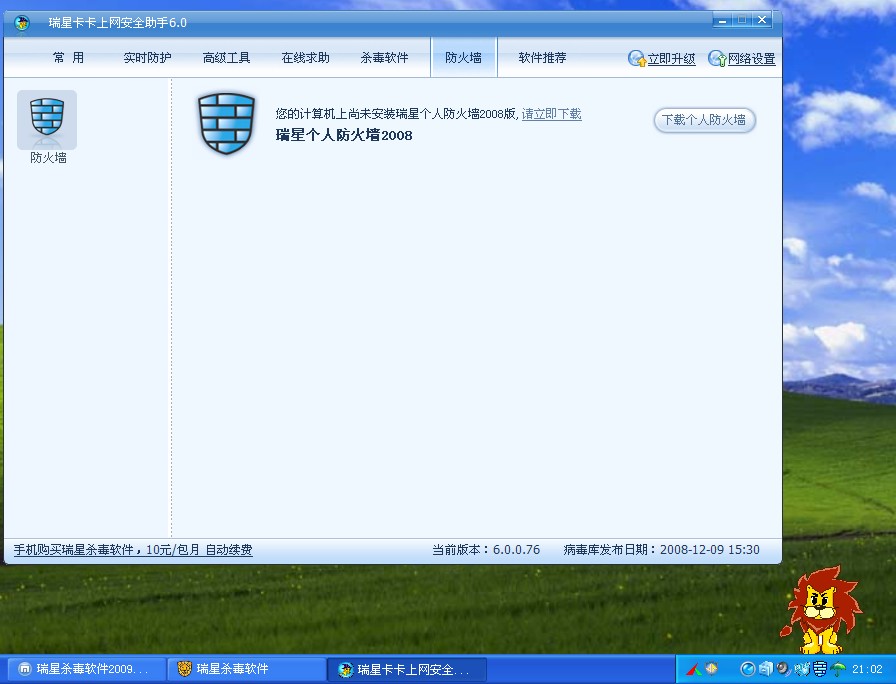This screenshot has width=896, height=684.
Task: Open the 常用 tab
Action: click(68, 58)
